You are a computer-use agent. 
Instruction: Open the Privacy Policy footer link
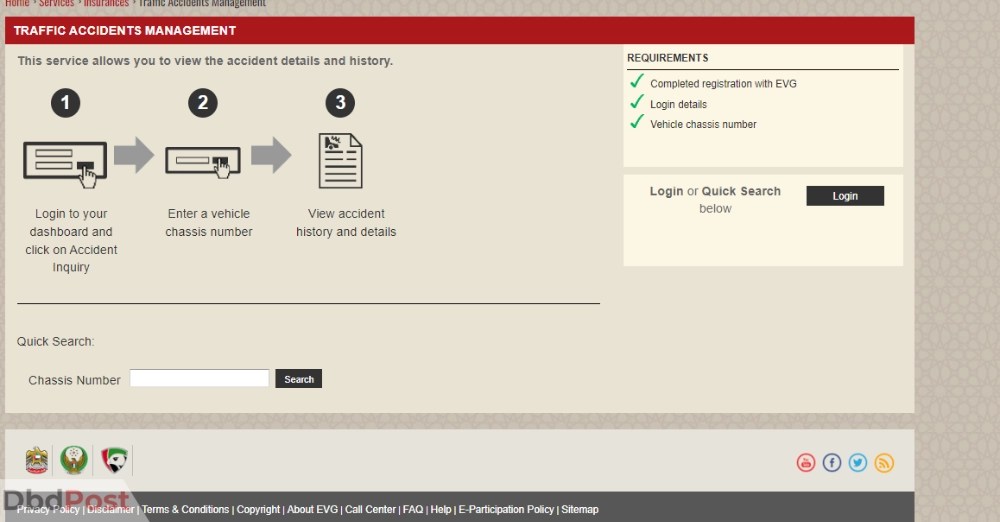point(48,509)
